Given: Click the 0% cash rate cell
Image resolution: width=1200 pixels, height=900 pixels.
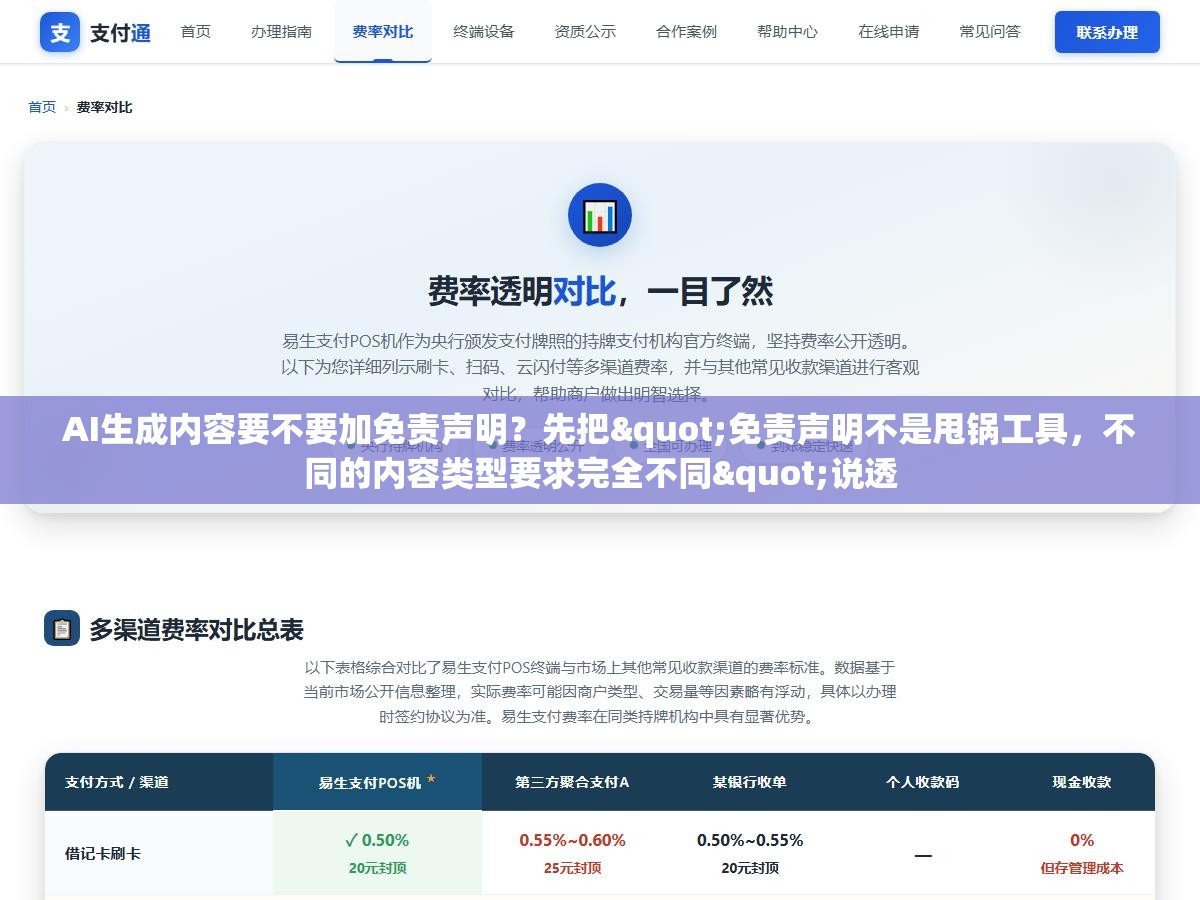Looking at the screenshot, I should coord(1082,840).
